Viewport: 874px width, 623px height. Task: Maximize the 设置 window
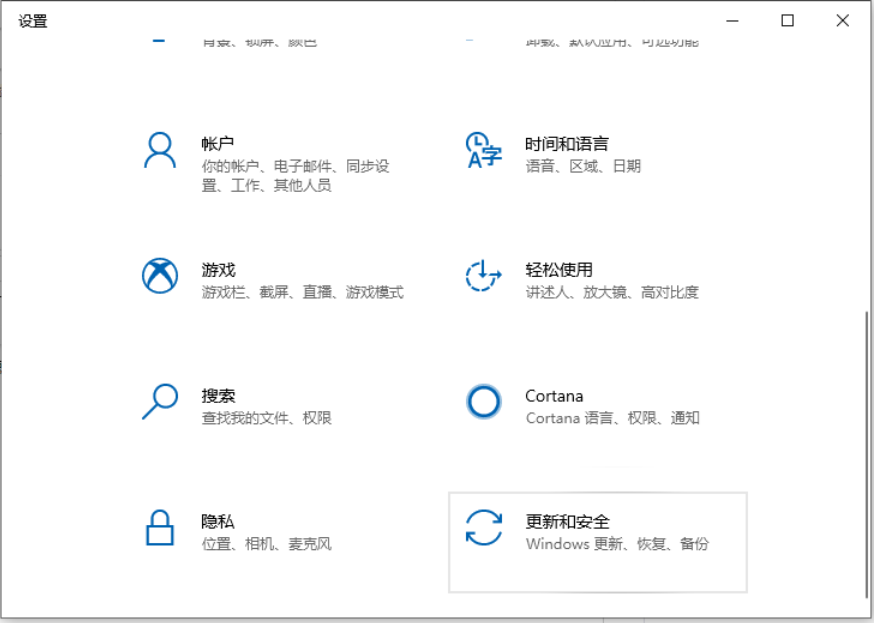coord(788,21)
